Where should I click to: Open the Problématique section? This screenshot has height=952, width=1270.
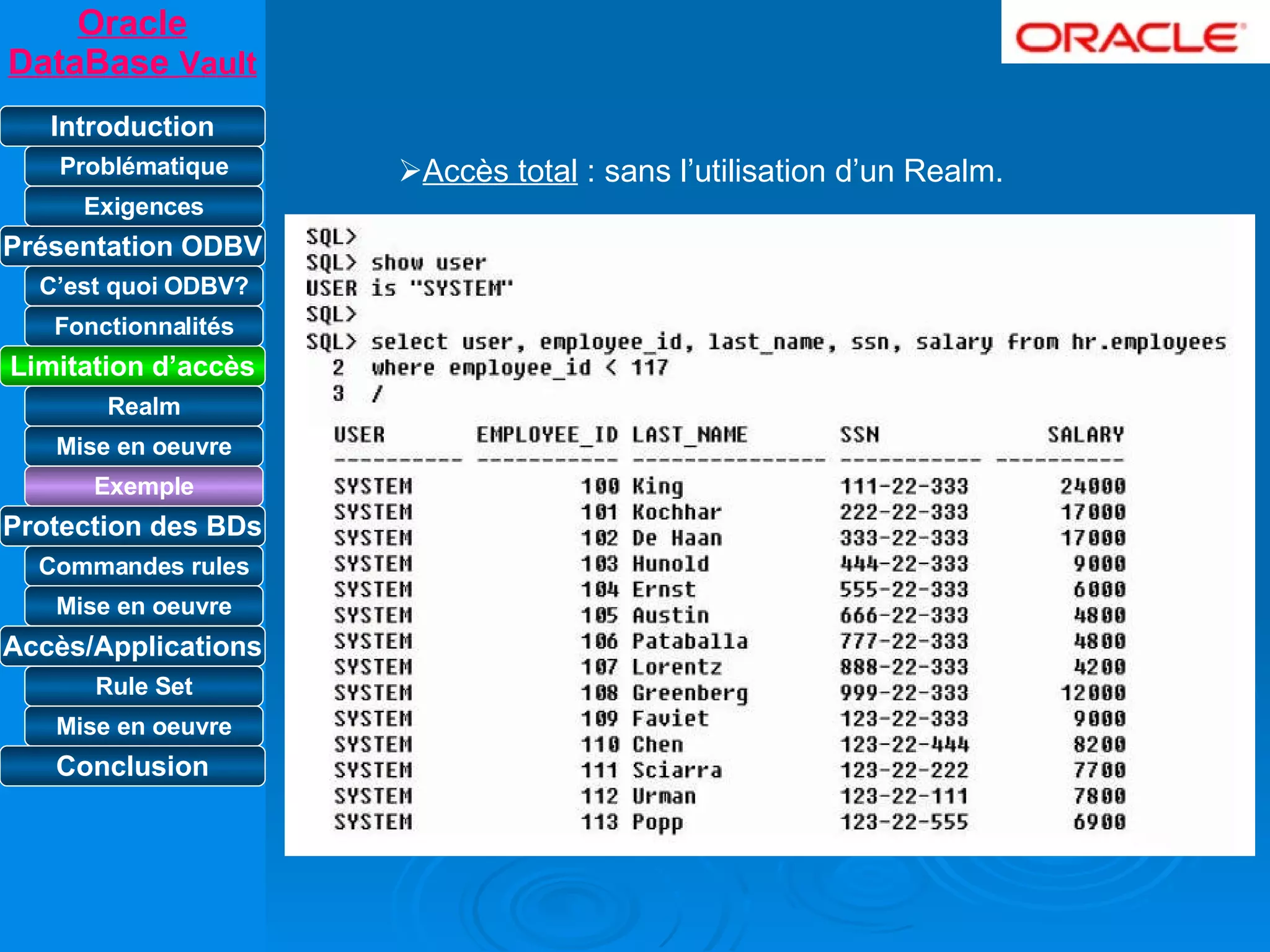[x=144, y=166]
